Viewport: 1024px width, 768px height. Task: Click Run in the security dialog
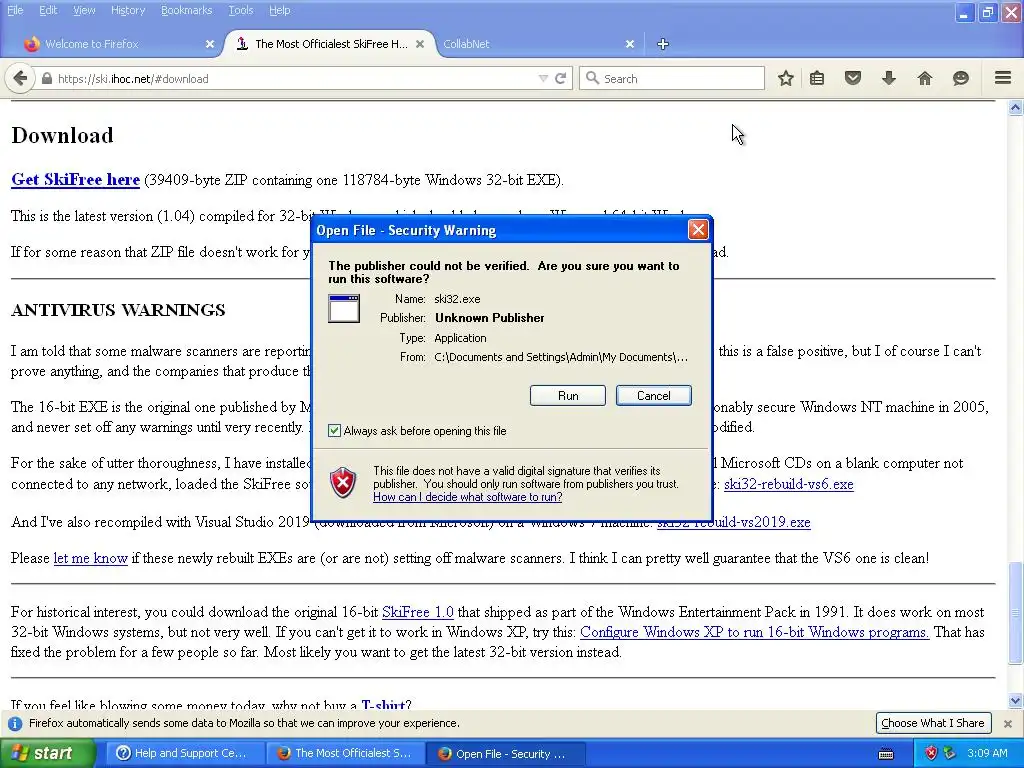pos(568,396)
